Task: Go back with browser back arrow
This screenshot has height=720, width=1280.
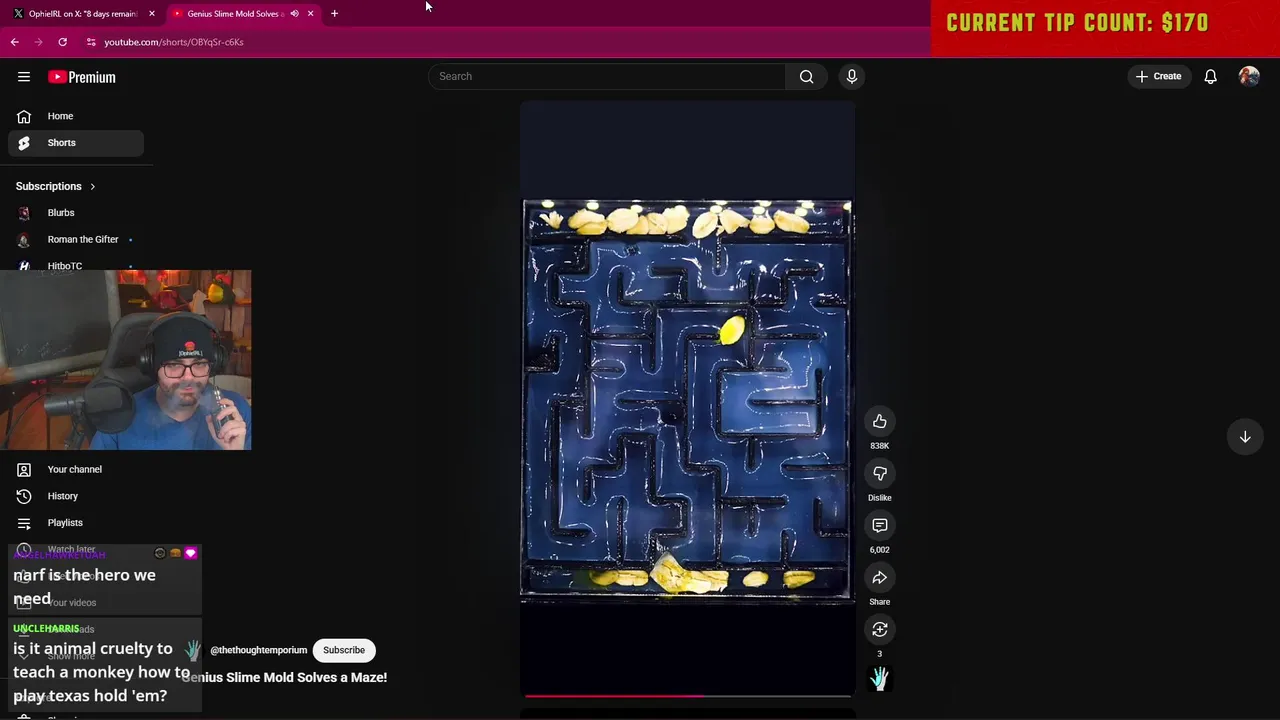Action: pos(14,42)
